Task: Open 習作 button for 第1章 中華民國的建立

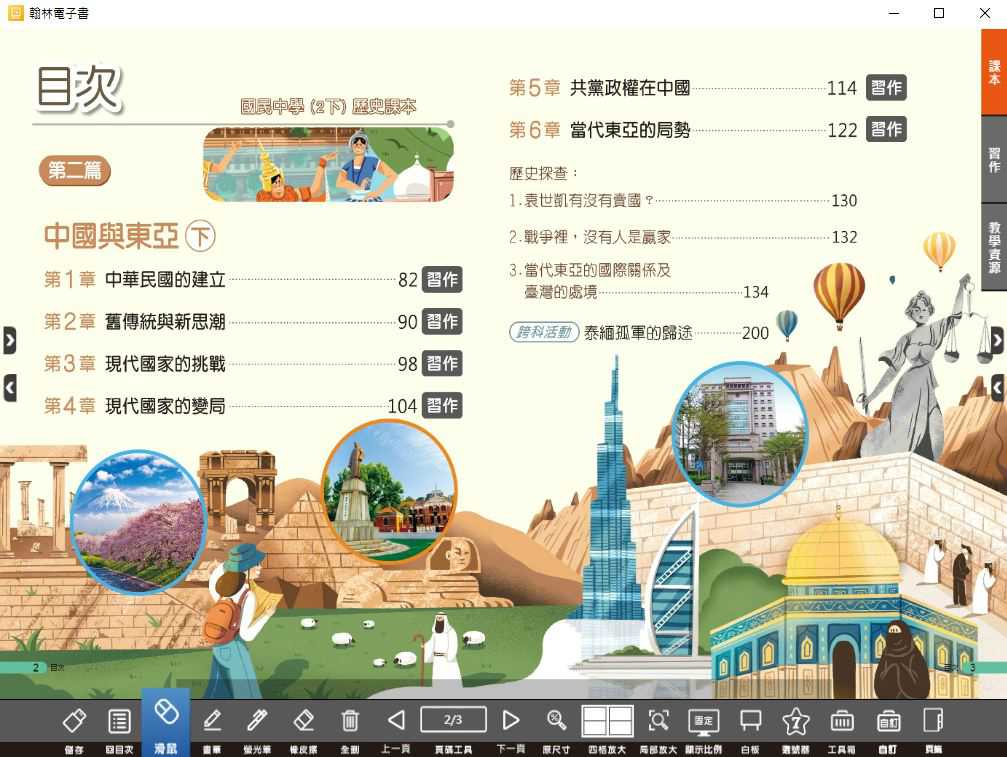Action: tap(442, 279)
